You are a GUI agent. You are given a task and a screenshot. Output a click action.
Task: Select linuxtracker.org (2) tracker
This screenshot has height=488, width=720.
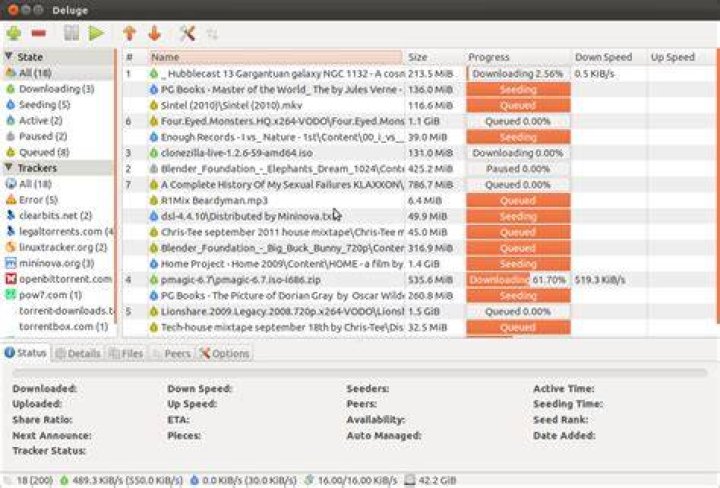click(x=56, y=247)
